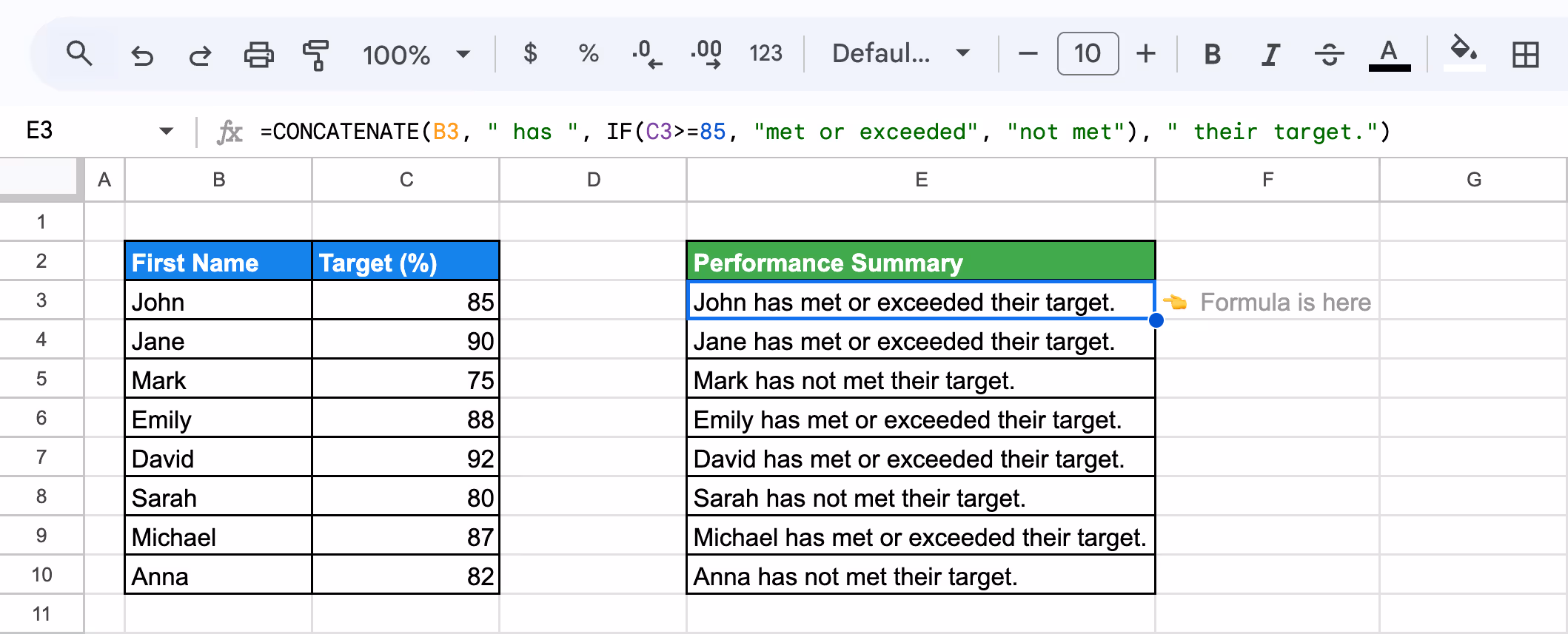
Task: Click the Target (%) header cell
Action: coord(406,261)
